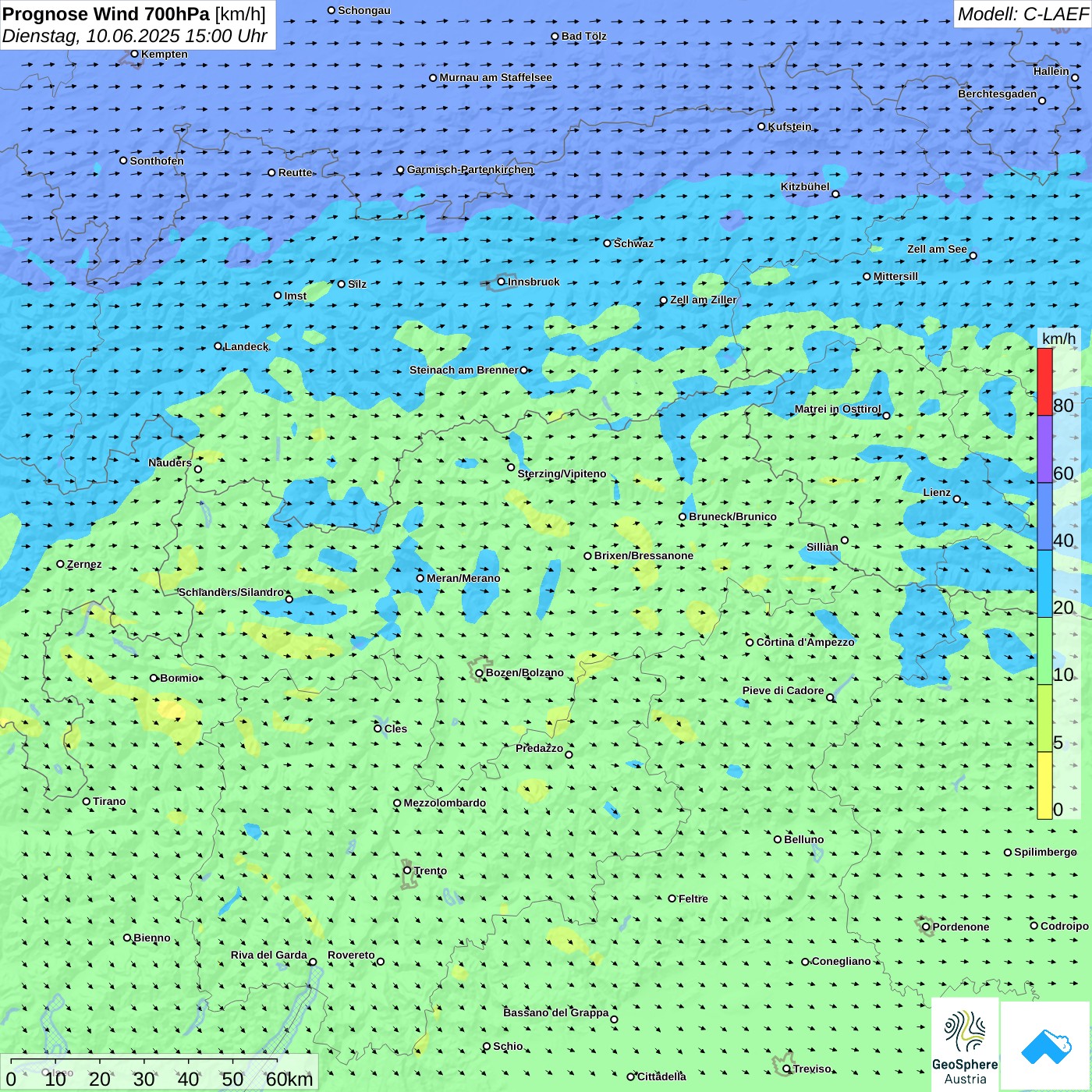Image resolution: width=1092 pixels, height=1092 pixels.
Task: Click the Kufstein city marker
Action: click(761, 126)
